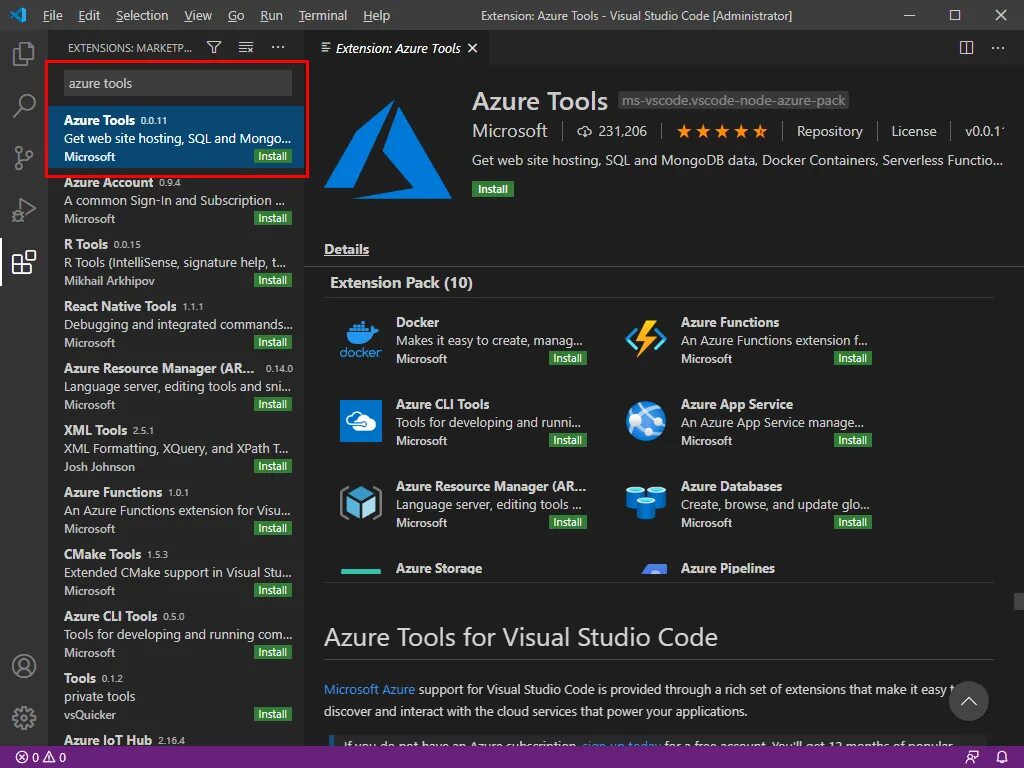Click the scroll-to-top arrow button

coord(968,701)
